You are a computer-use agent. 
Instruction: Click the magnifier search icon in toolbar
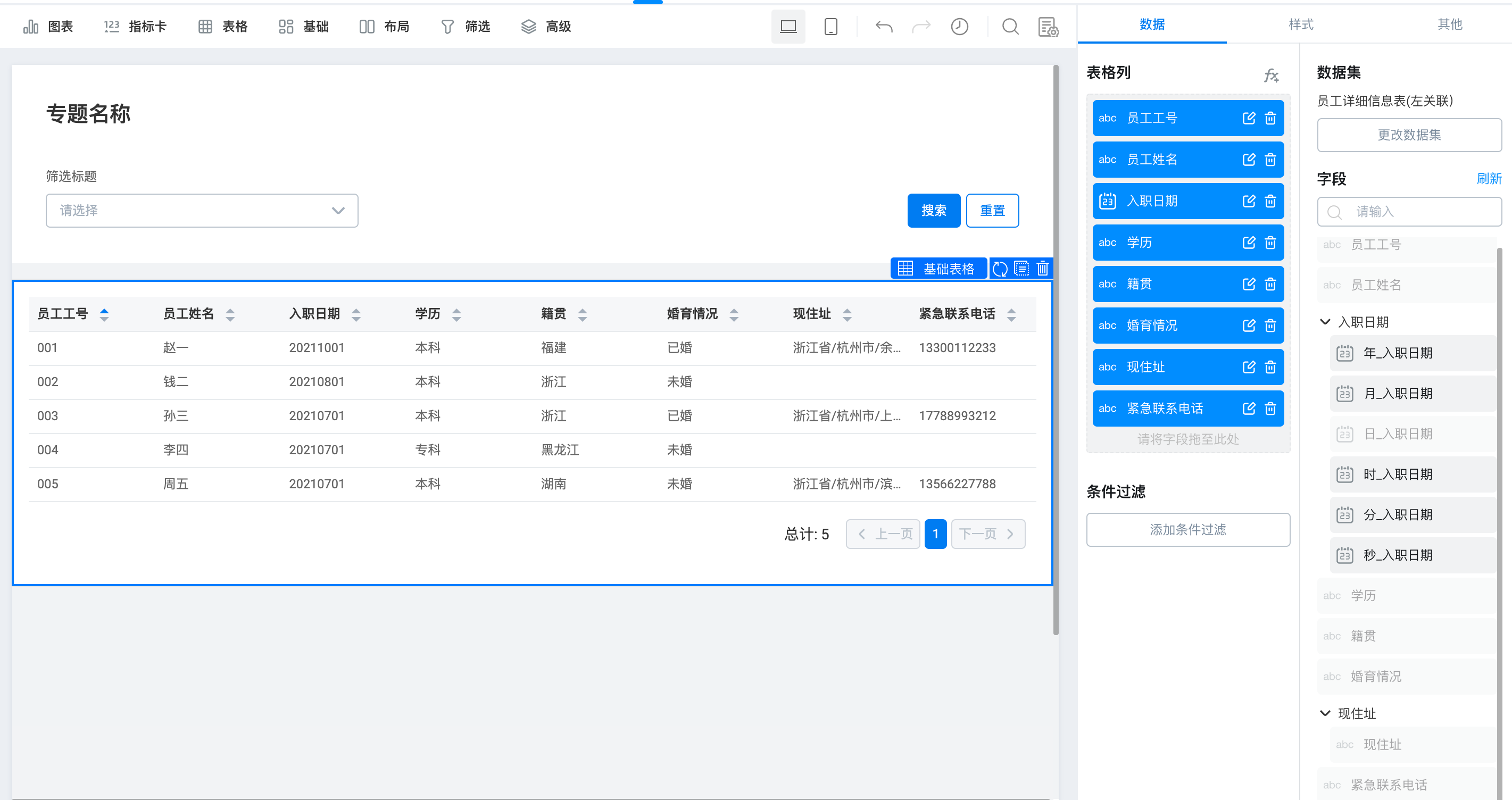(x=1010, y=27)
